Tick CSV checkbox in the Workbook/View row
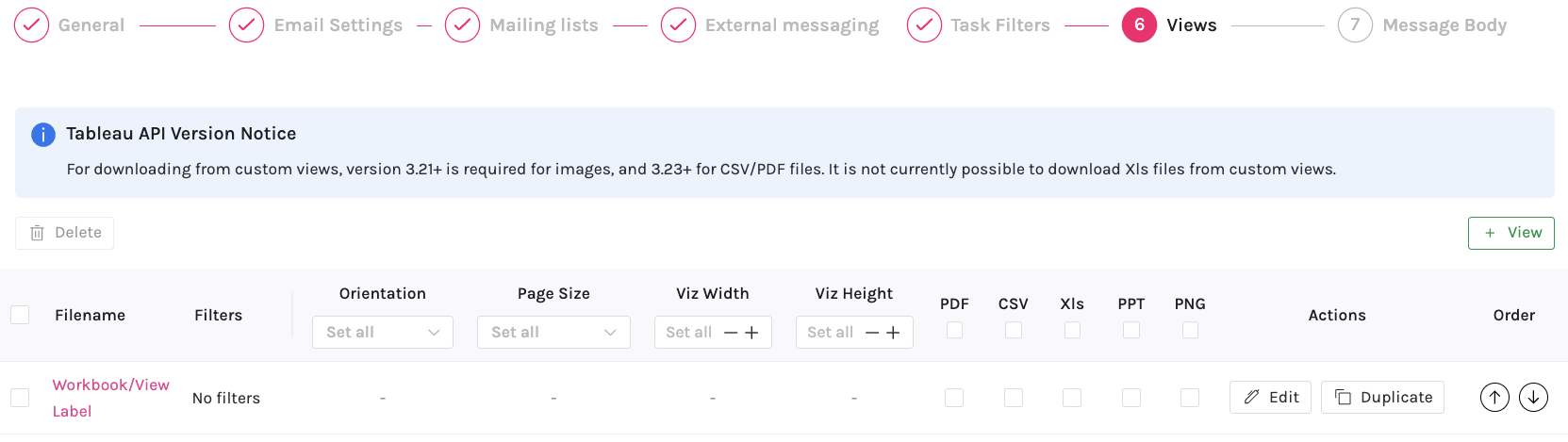 tap(1014, 398)
